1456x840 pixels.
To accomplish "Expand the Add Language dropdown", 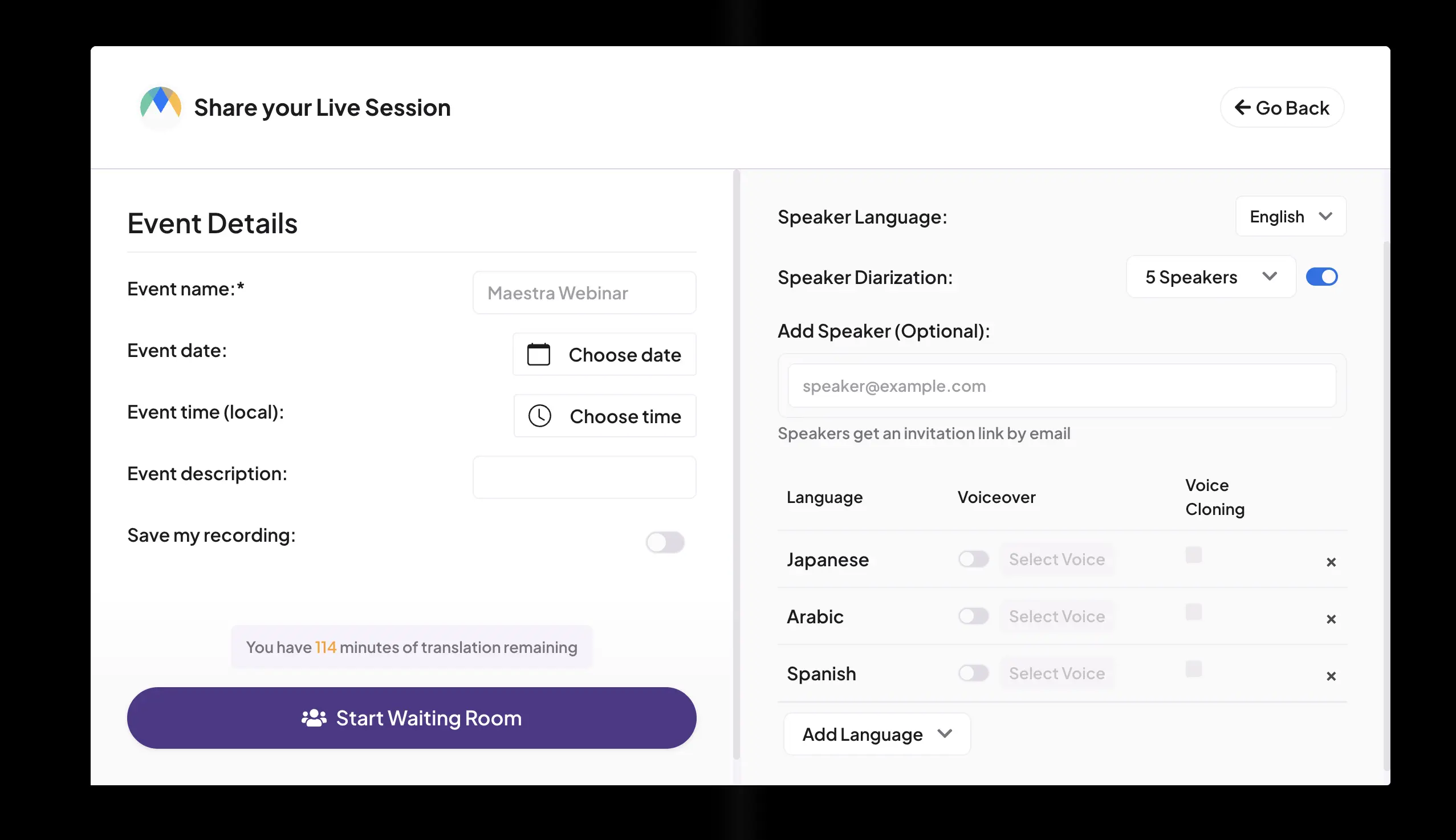I will pyautogui.click(x=876, y=733).
